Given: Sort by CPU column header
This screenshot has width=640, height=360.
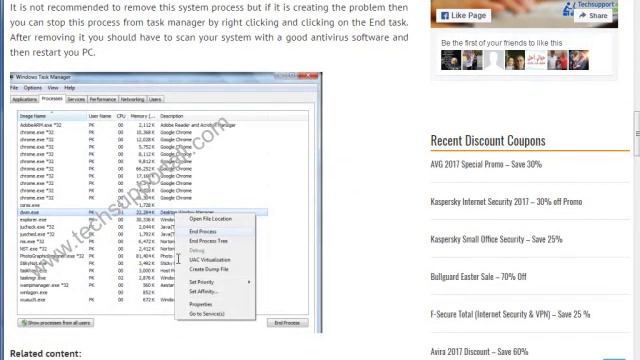Looking at the screenshot, I should point(121,116).
